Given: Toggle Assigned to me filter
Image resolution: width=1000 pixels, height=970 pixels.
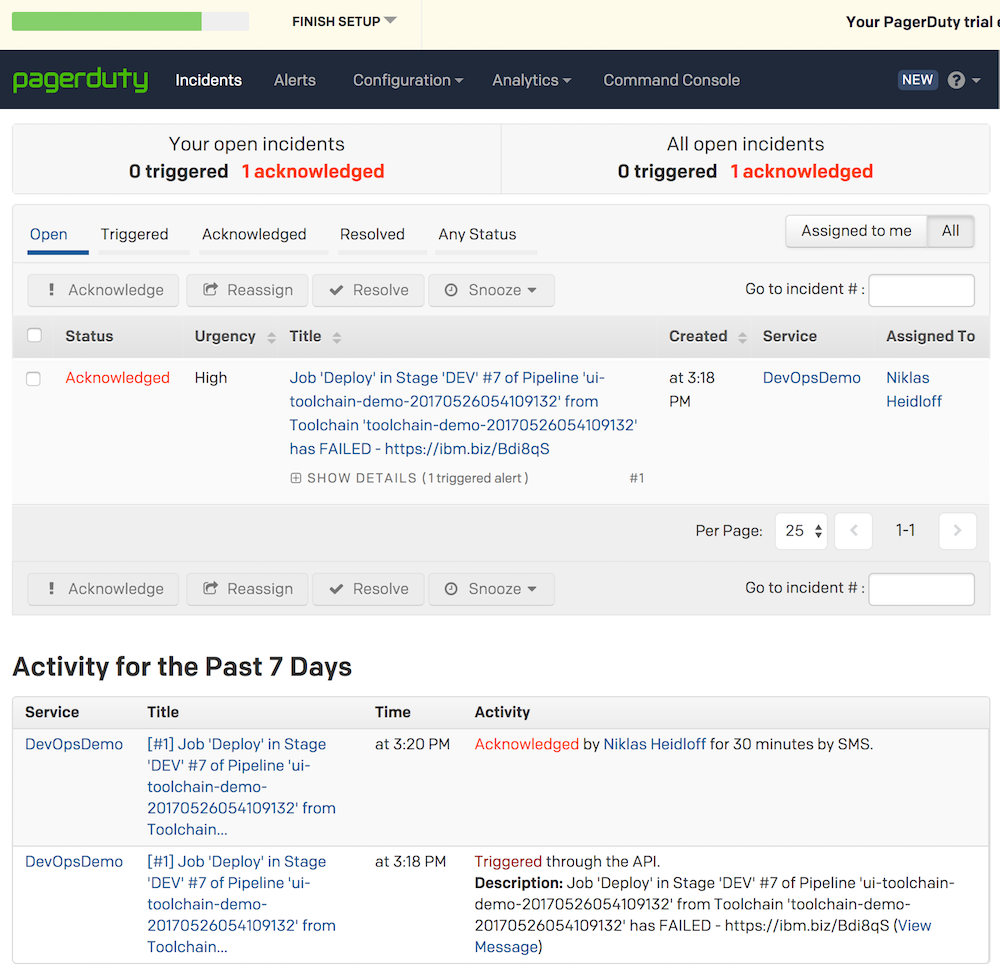Looking at the screenshot, I should (856, 231).
